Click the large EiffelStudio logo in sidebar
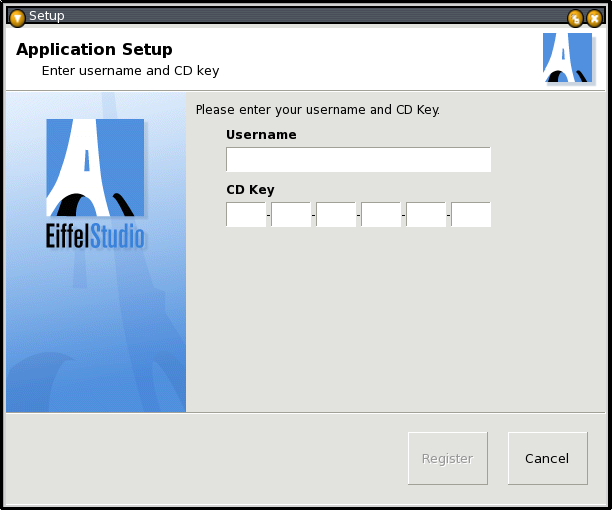 [95, 168]
